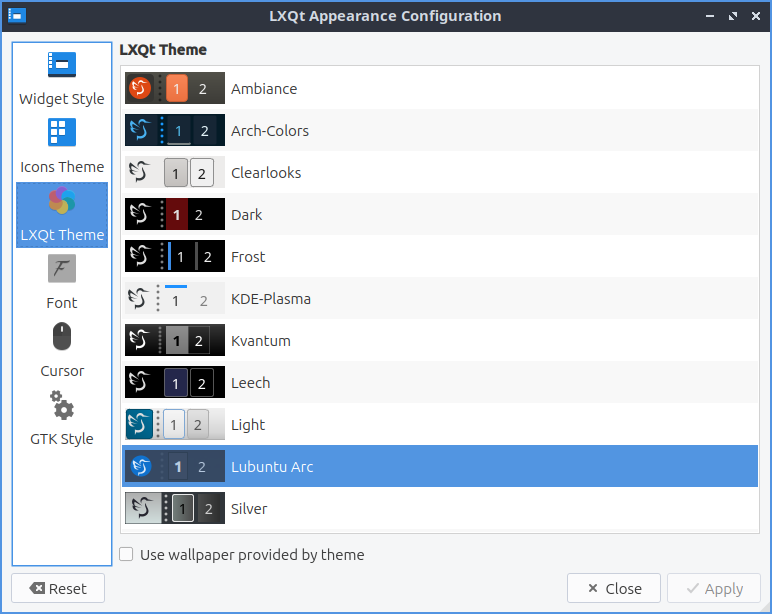Viewport: 772px width, 614px height.
Task: Select the Cursor mouse icon
Action: [62, 337]
